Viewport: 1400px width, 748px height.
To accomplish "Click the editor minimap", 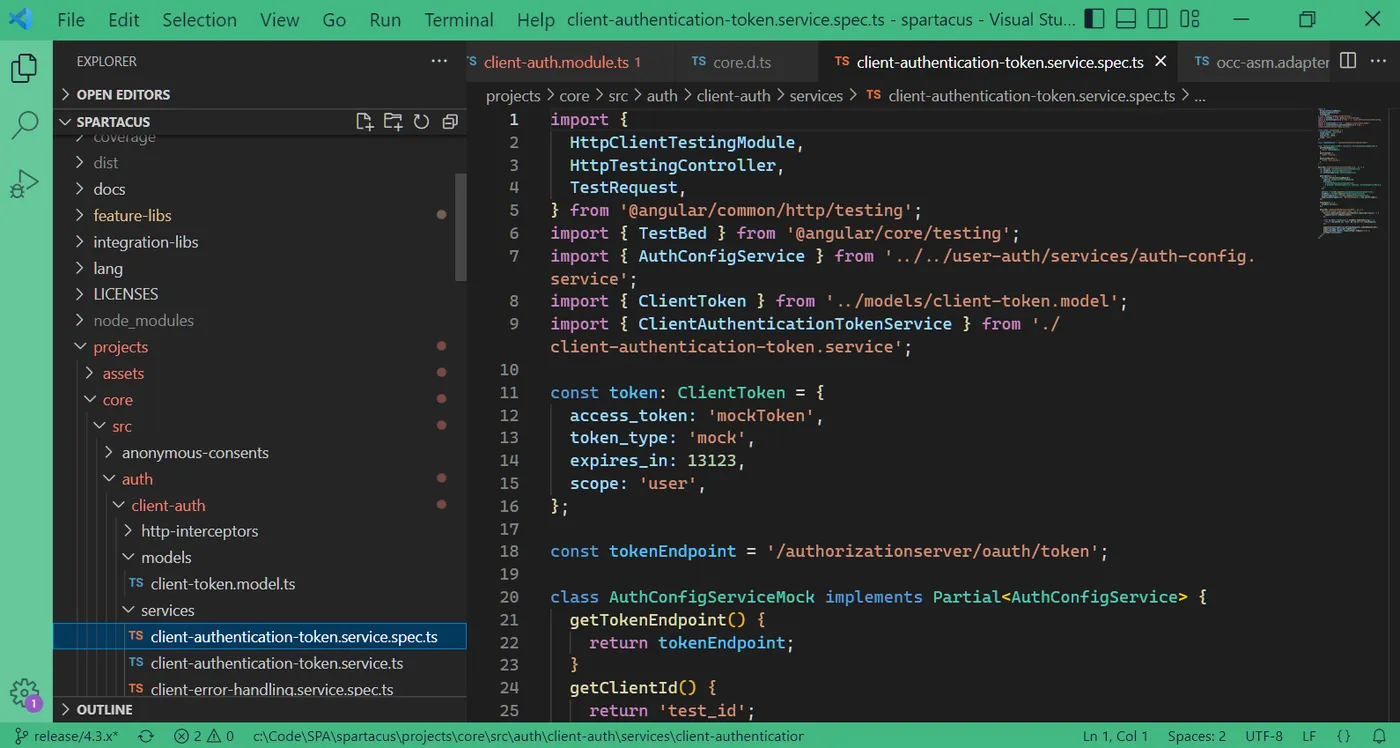I will (x=1350, y=172).
